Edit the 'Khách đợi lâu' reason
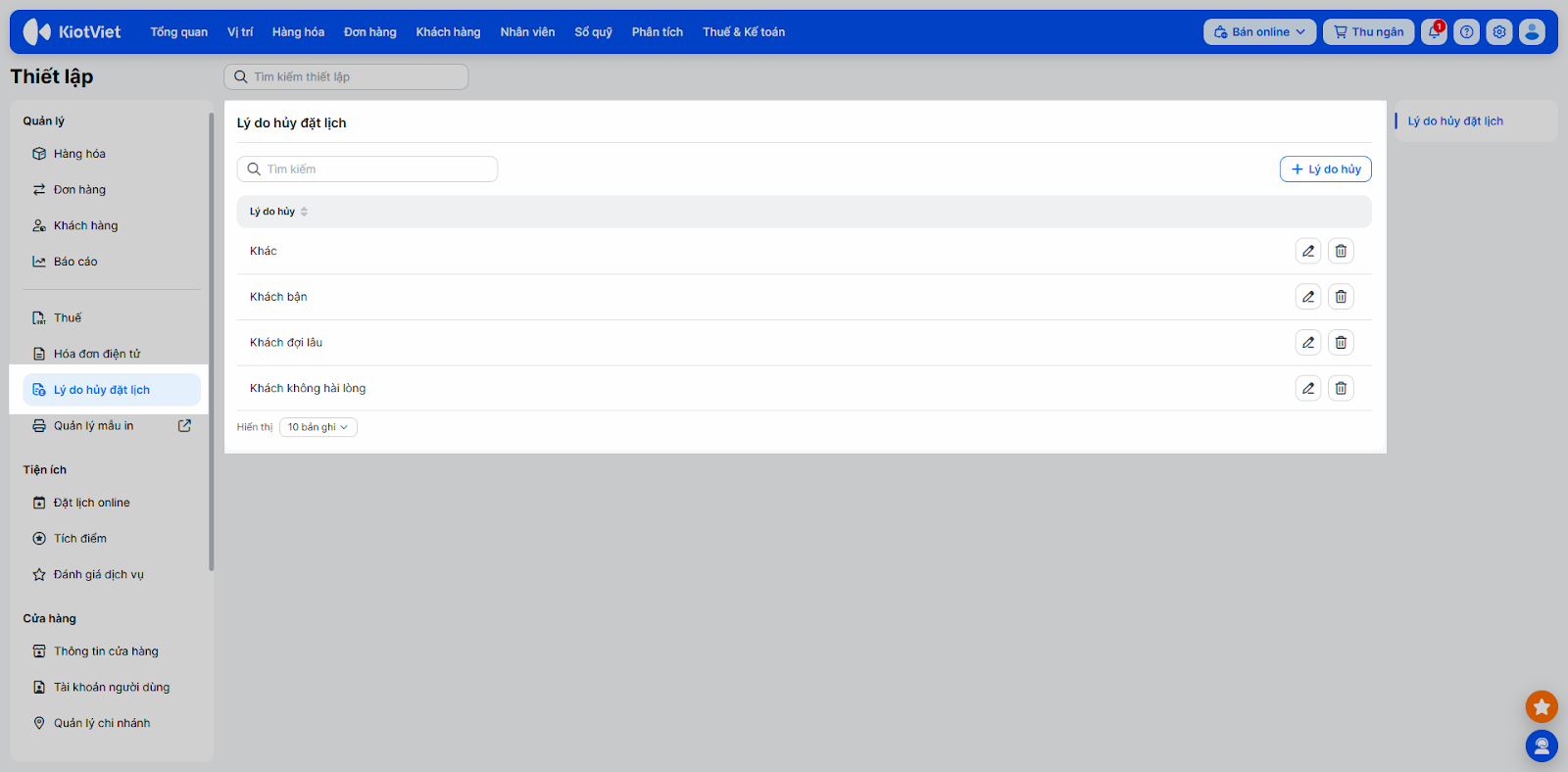Screen dimensions: 1568x772 [1308, 342]
